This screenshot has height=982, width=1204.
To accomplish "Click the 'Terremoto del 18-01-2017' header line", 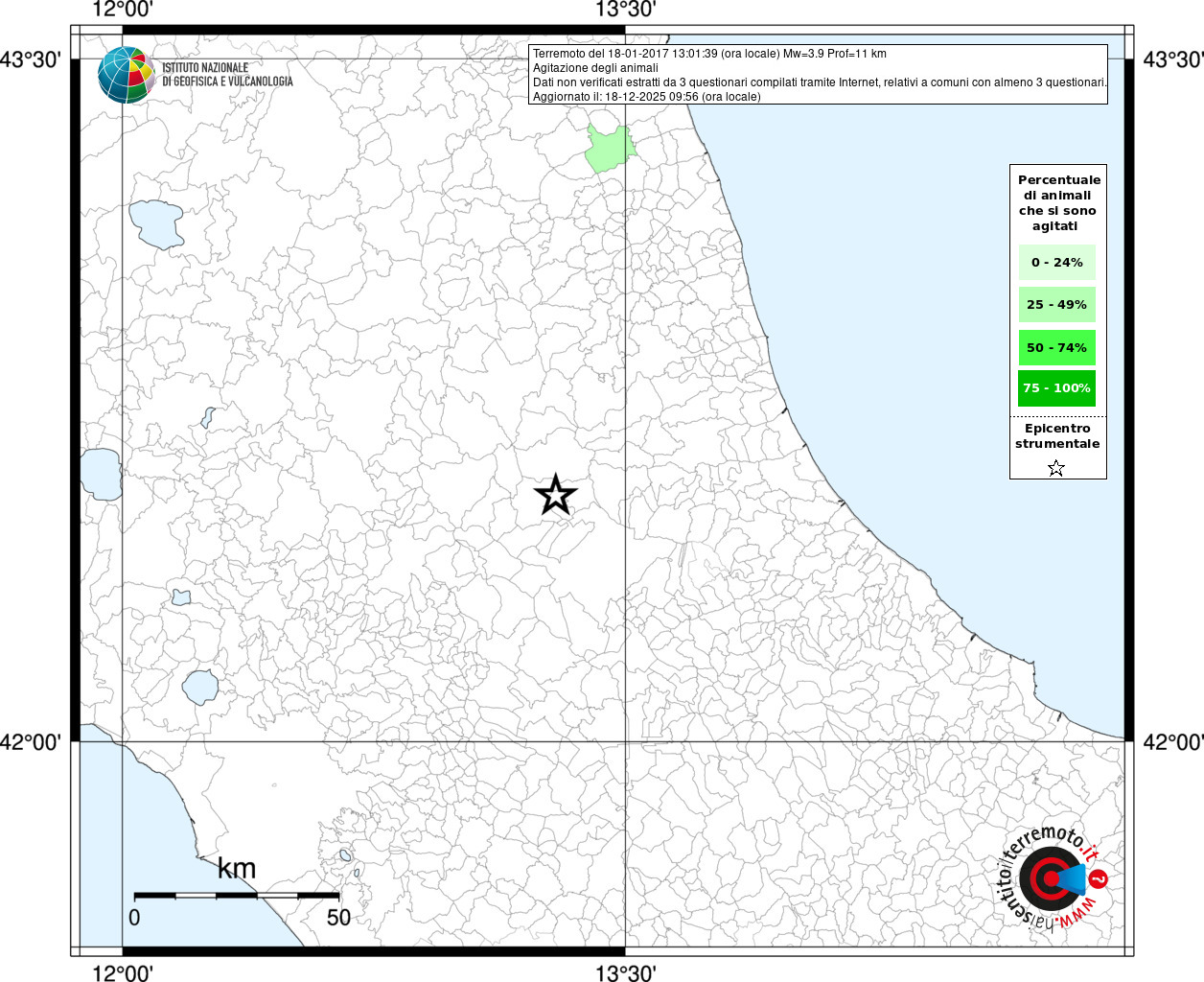I will coord(709,54).
